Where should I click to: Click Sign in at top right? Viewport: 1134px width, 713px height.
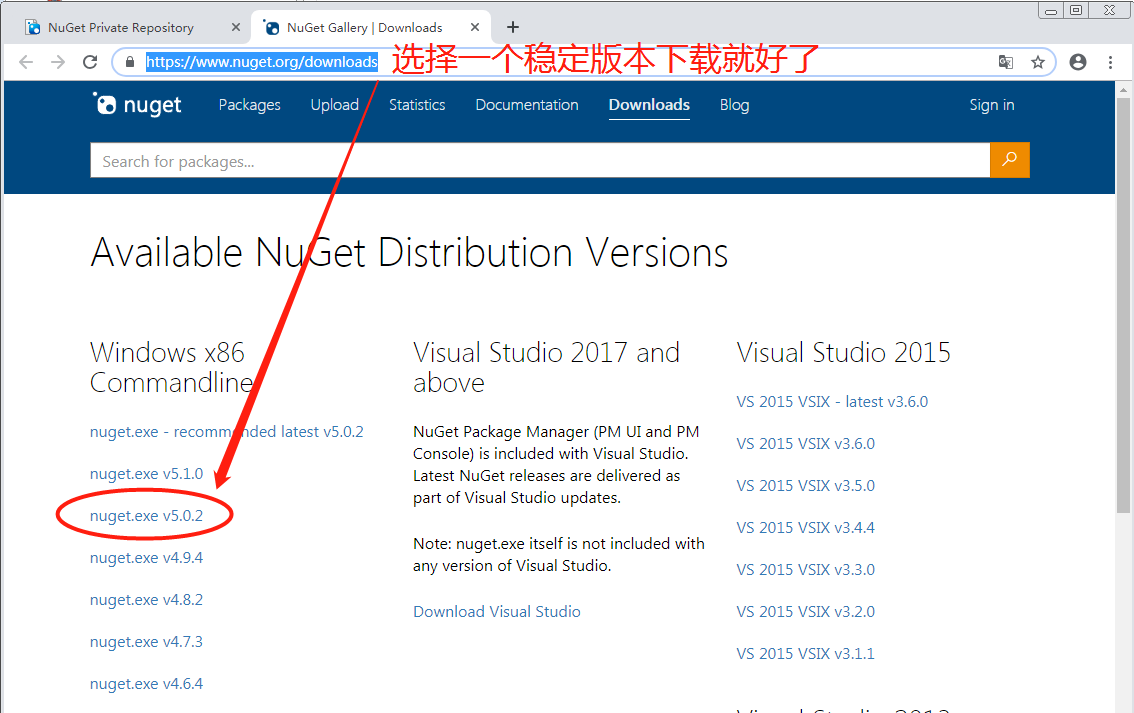point(992,105)
